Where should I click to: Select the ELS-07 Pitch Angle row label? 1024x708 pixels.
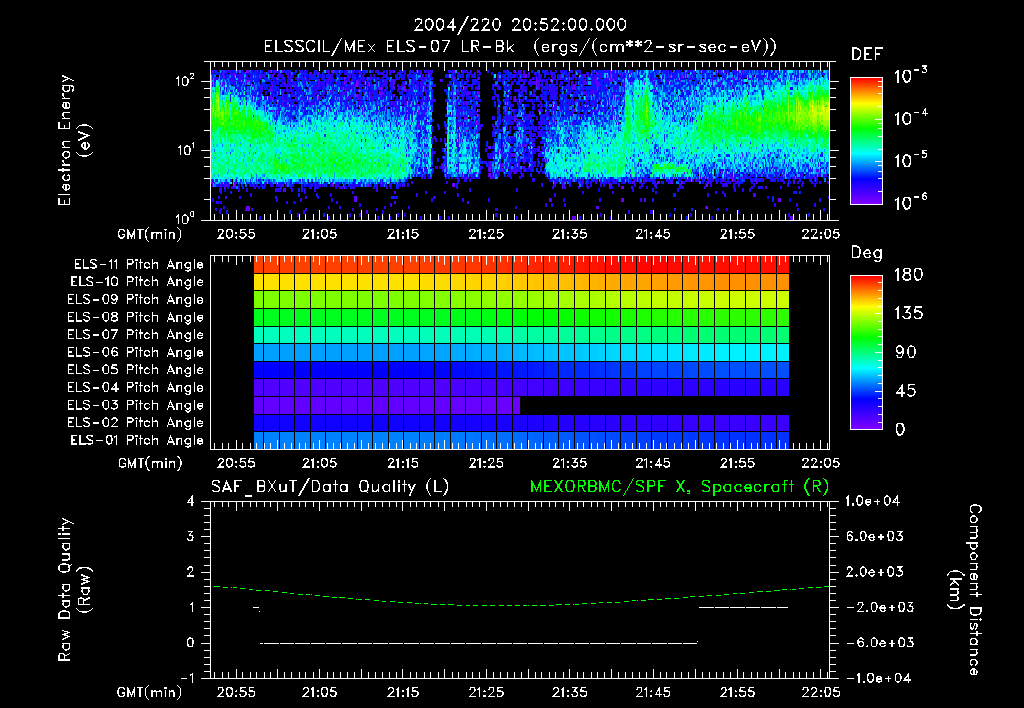tap(135, 334)
